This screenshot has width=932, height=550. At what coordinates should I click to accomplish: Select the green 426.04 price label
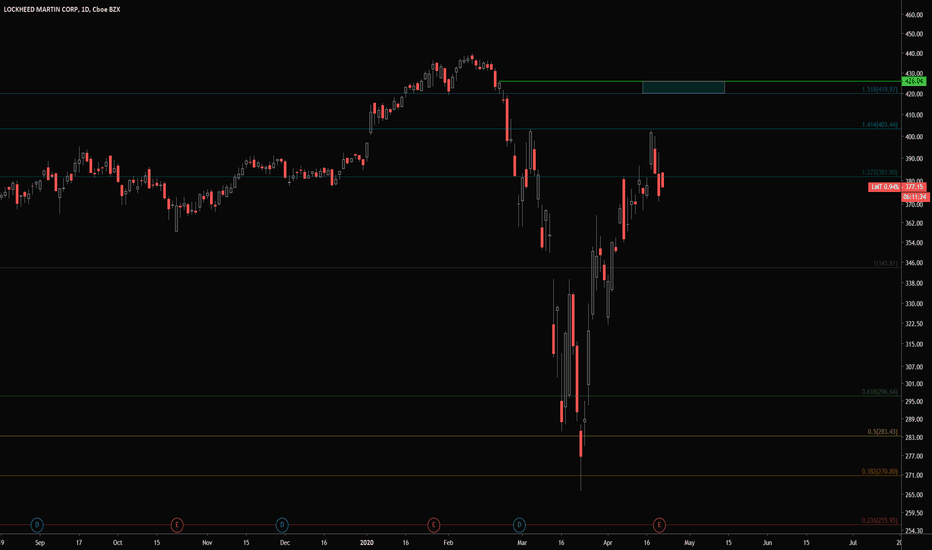(914, 81)
